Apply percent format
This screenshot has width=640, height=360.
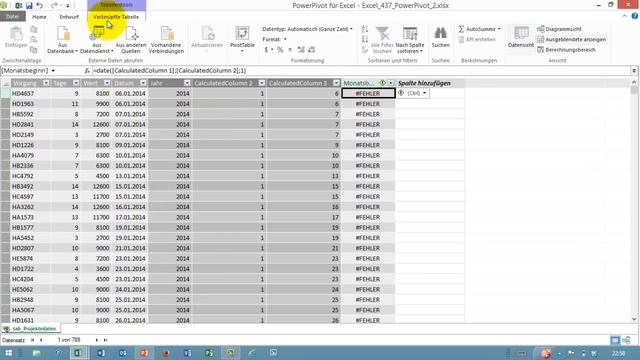click(280, 50)
